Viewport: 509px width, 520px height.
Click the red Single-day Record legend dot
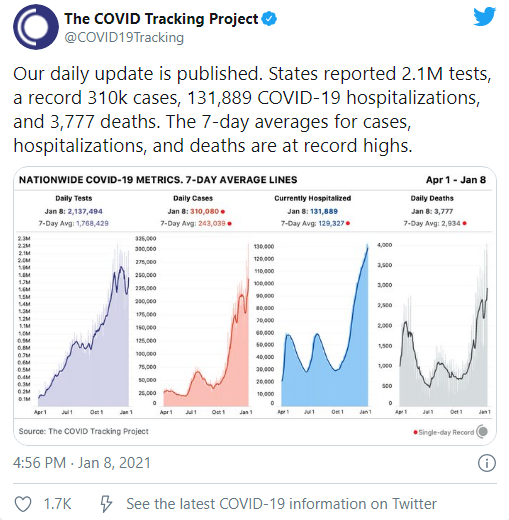tap(415, 432)
